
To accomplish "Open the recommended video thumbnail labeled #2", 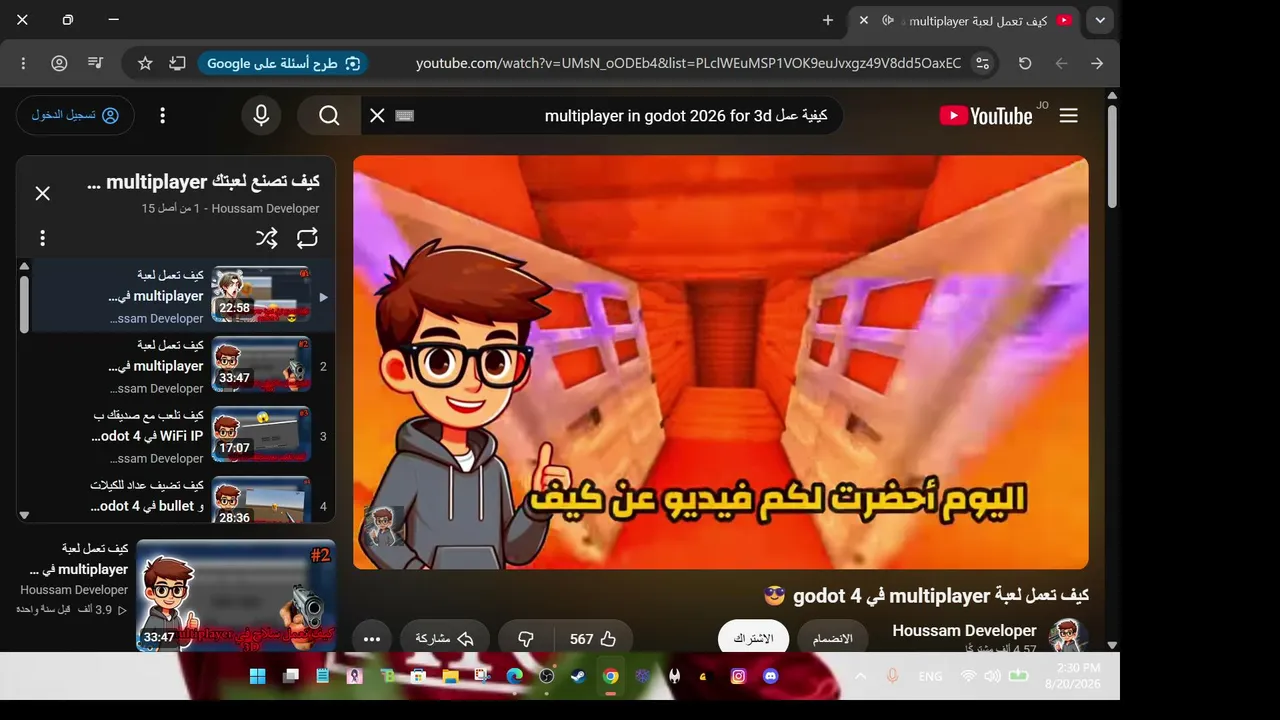I will (x=236, y=596).
